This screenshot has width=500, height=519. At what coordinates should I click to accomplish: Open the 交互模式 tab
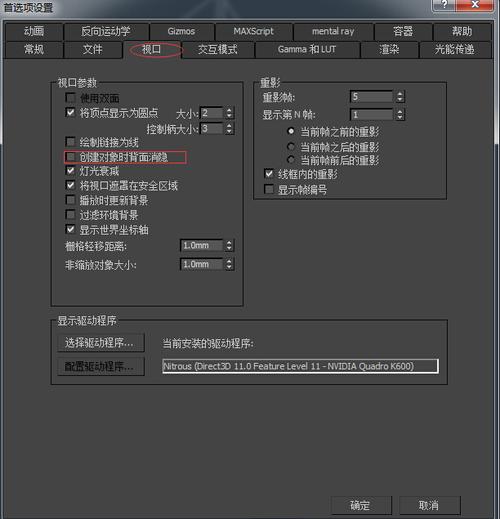218,50
